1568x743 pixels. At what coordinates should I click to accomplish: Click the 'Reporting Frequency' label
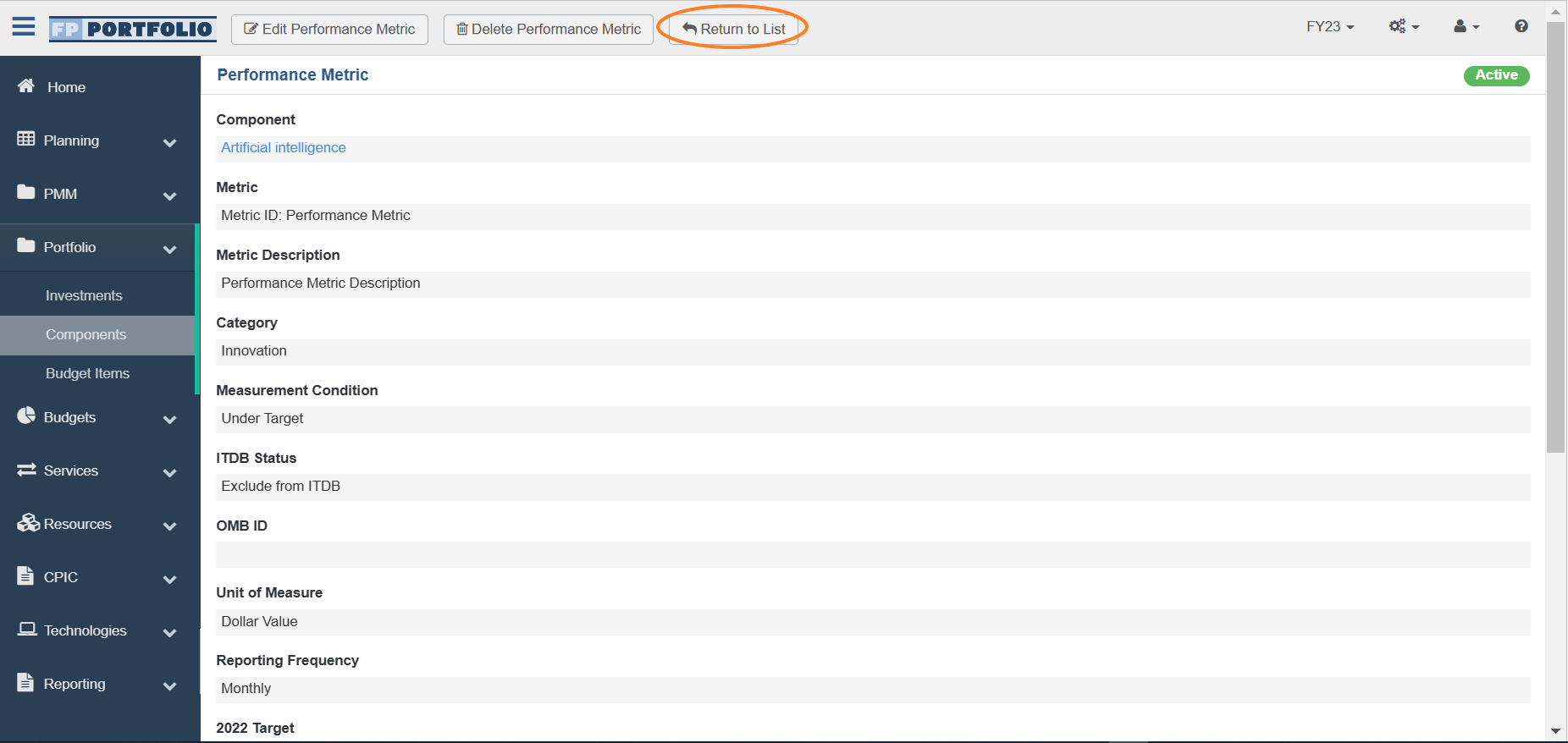tap(288, 660)
